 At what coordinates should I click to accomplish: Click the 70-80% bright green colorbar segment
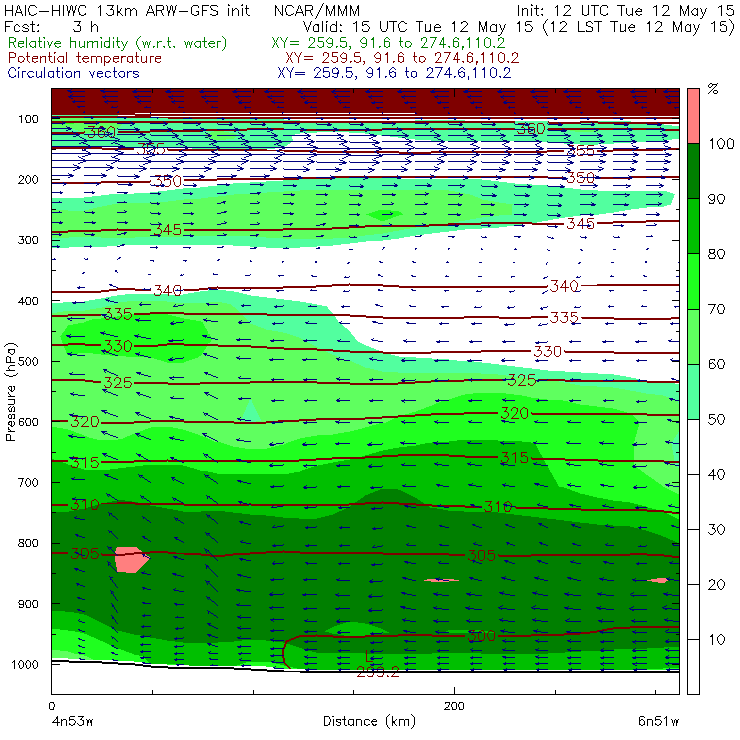click(x=693, y=281)
